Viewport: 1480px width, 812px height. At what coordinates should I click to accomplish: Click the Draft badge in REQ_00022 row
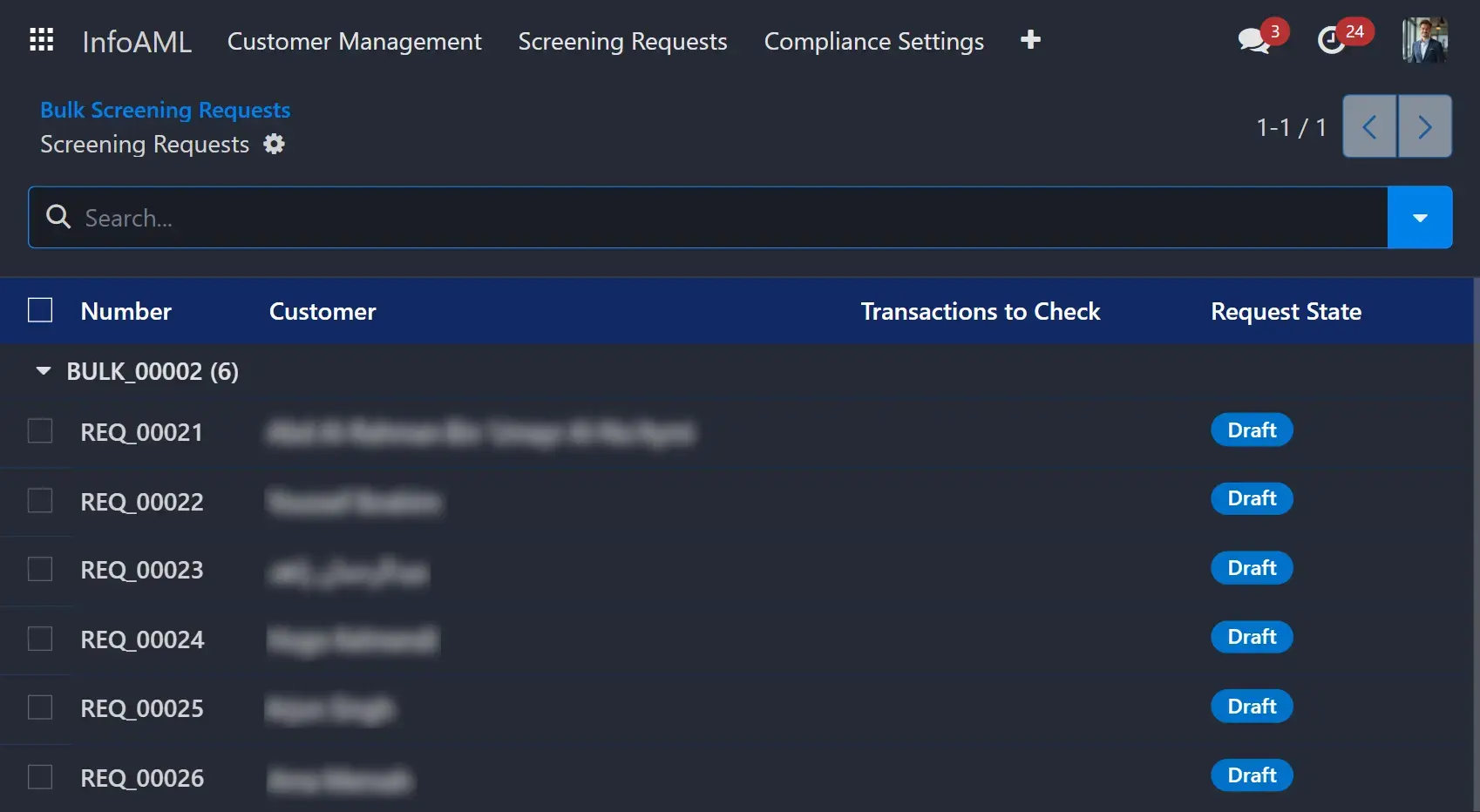click(1252, 498)
